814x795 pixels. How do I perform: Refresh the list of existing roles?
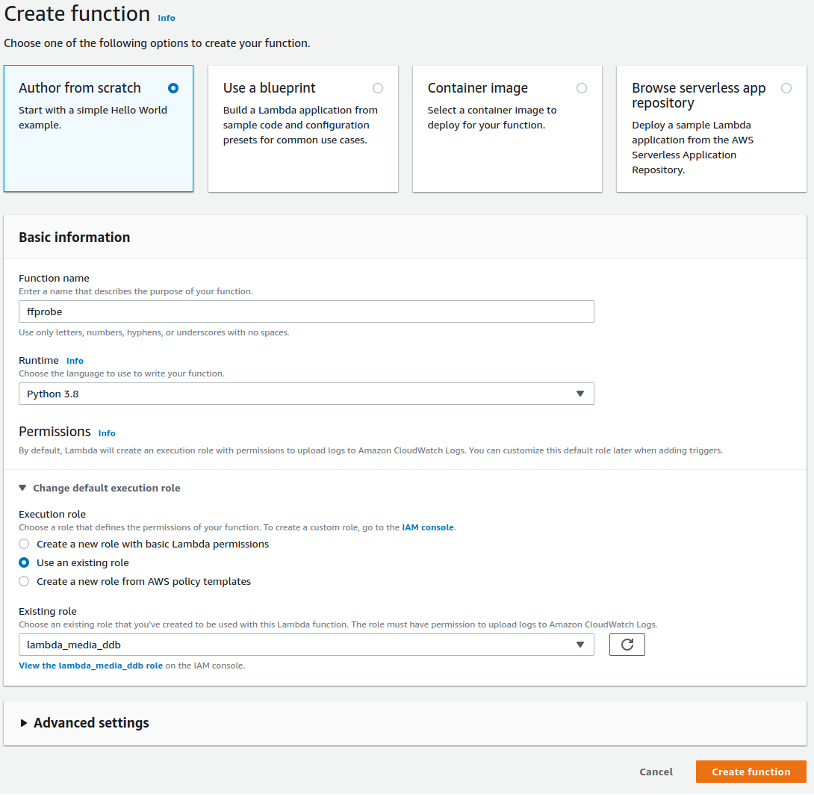[626, 644]
